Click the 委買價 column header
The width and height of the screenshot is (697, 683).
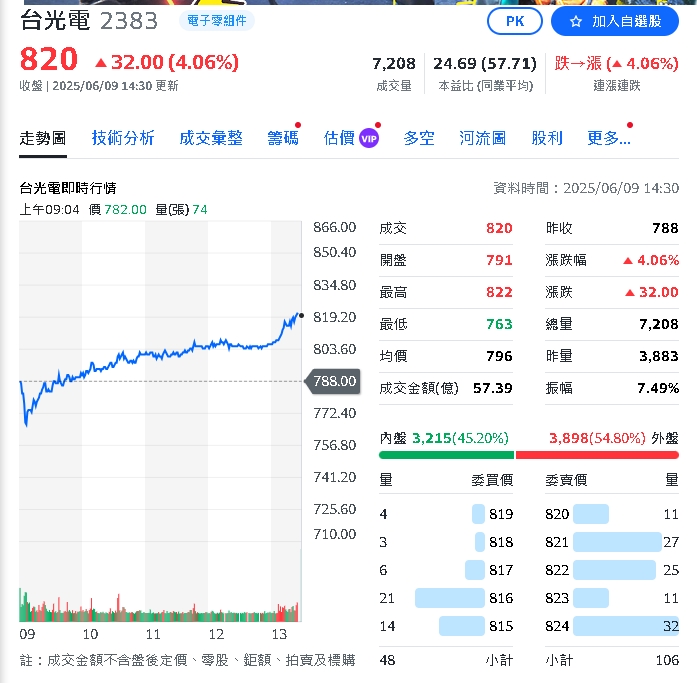coord(492,480)
